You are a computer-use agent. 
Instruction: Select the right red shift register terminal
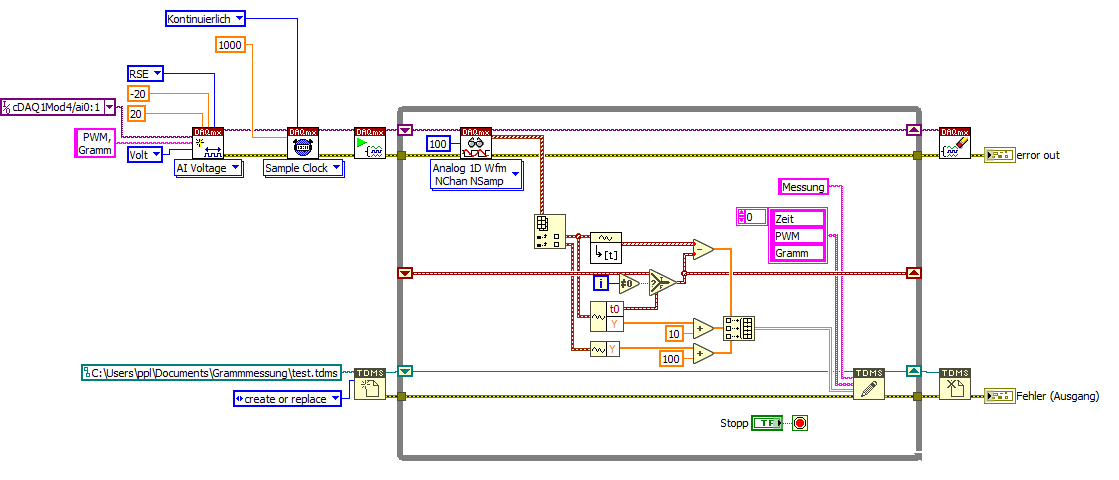tap(913, 273)
